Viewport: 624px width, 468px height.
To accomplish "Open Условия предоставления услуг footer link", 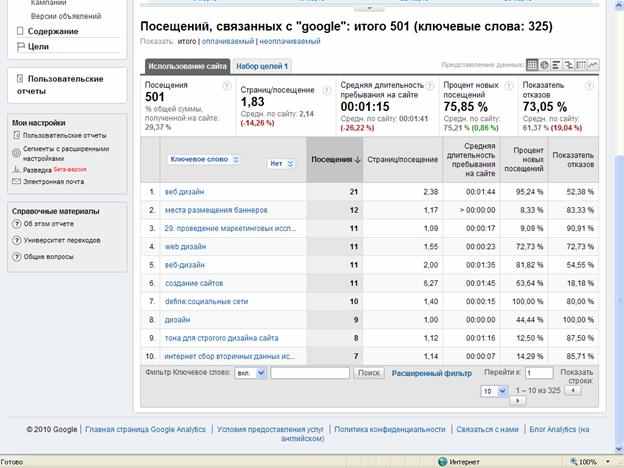I will tap(270, 429).
